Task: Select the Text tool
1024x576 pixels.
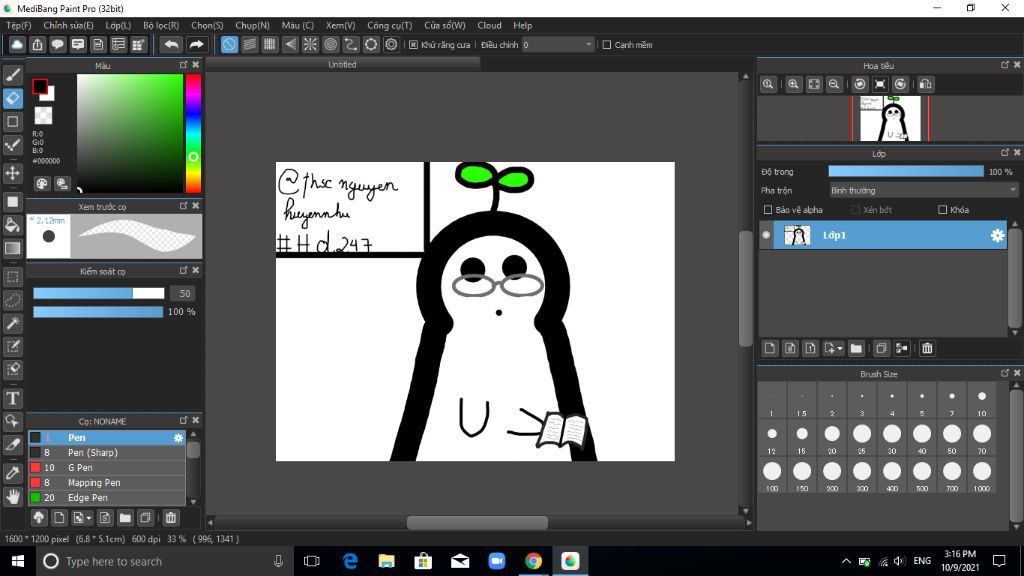Action: click(x=12, y=398)
